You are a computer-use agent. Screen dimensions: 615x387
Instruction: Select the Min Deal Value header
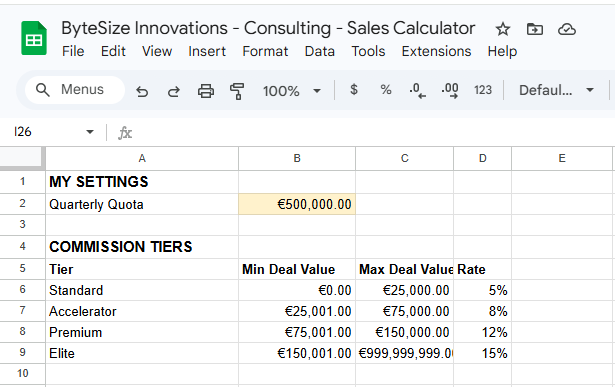(x=297, y=269)
